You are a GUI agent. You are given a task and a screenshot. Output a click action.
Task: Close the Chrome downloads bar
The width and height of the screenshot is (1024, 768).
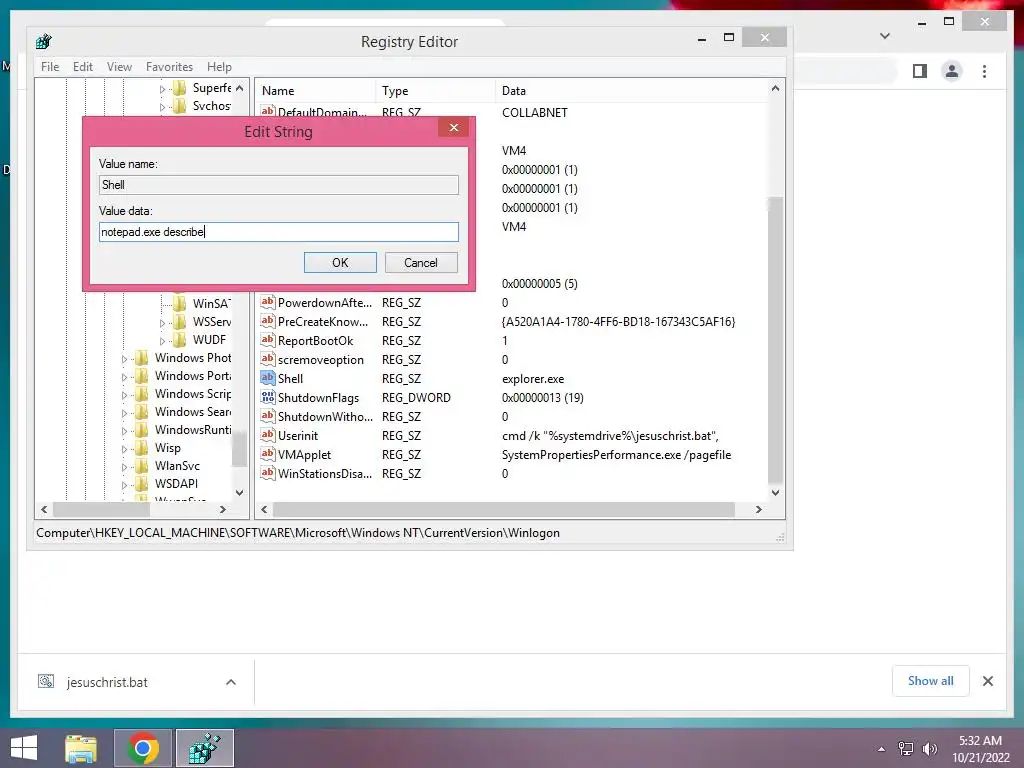tap(987, 681)
